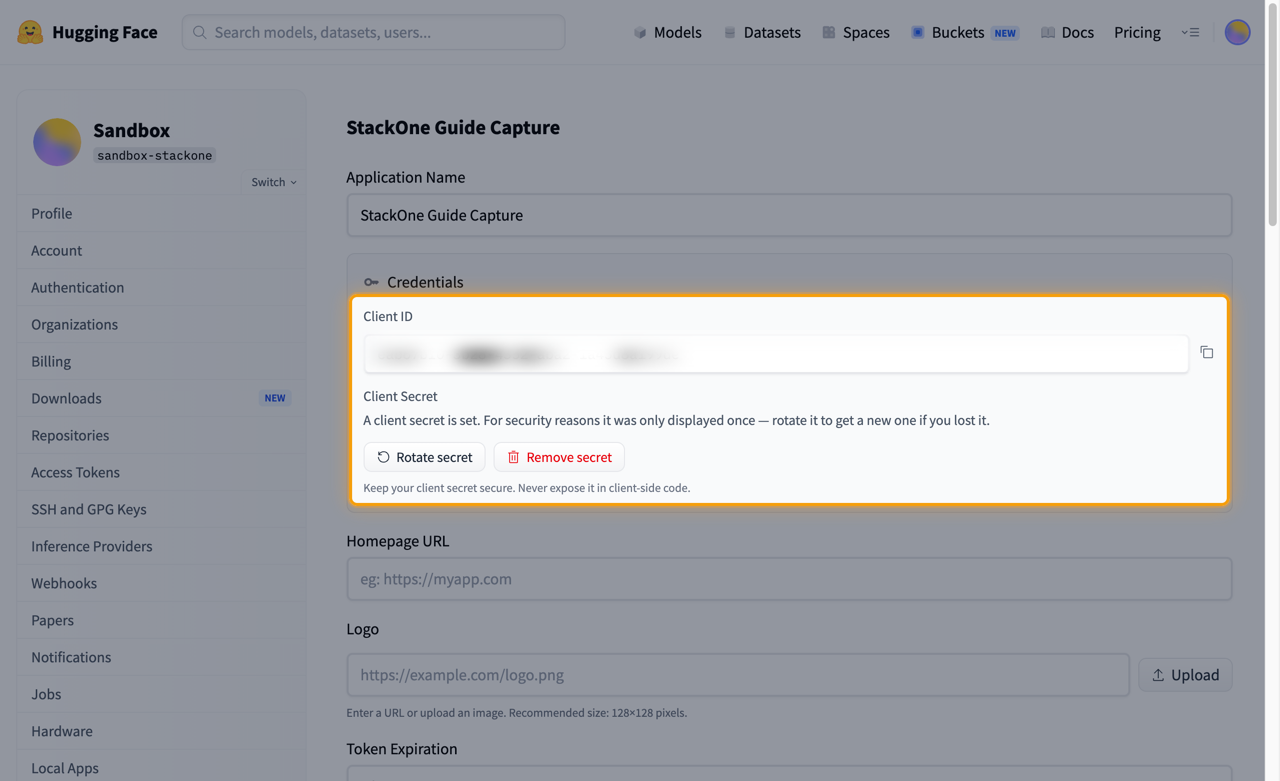
Task: Copy the Client ID with copy icon
Action: pos(1207,352)
